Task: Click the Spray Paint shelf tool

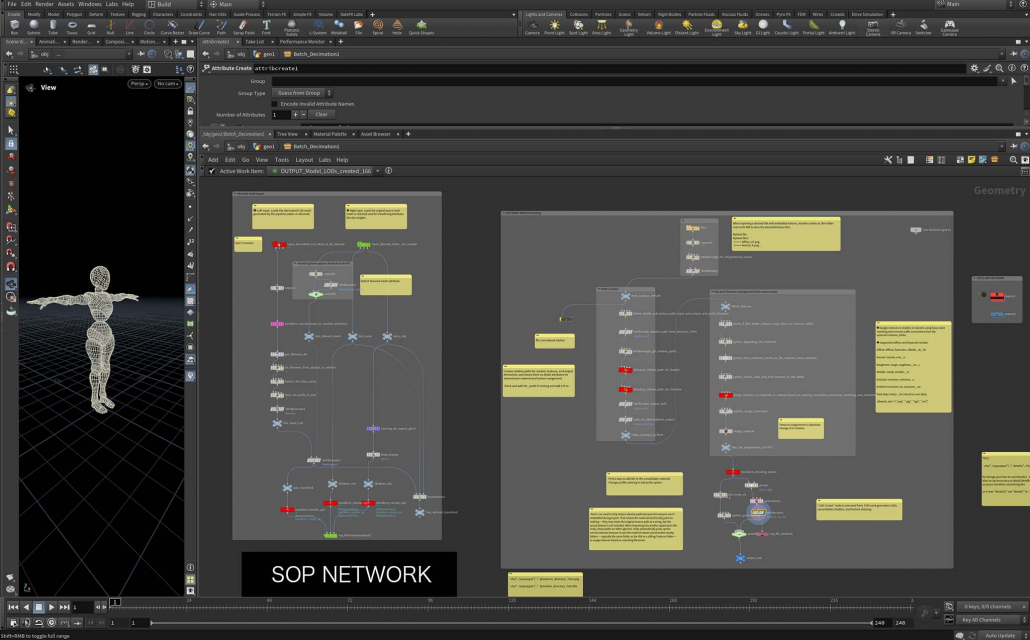Action: coord(243,26)
